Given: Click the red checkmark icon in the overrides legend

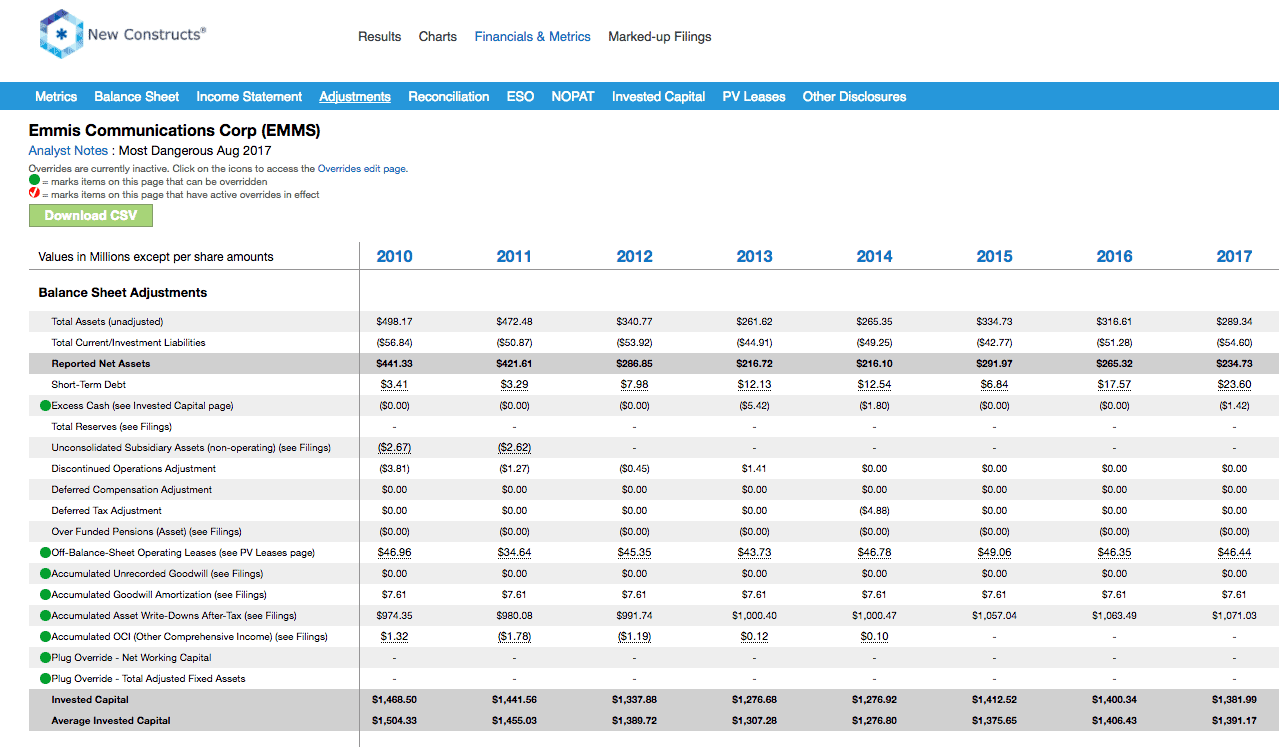Looking at the screenshot, I should click(x=34, y=194).
